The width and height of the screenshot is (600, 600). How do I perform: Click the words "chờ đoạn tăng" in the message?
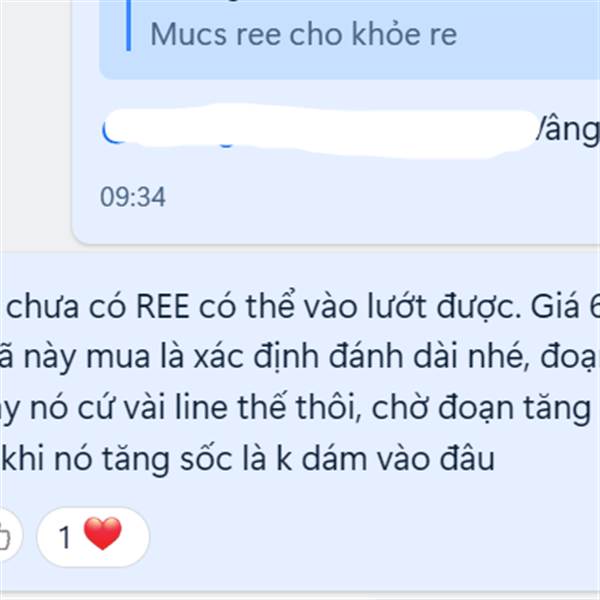click(x=481, y=408)
